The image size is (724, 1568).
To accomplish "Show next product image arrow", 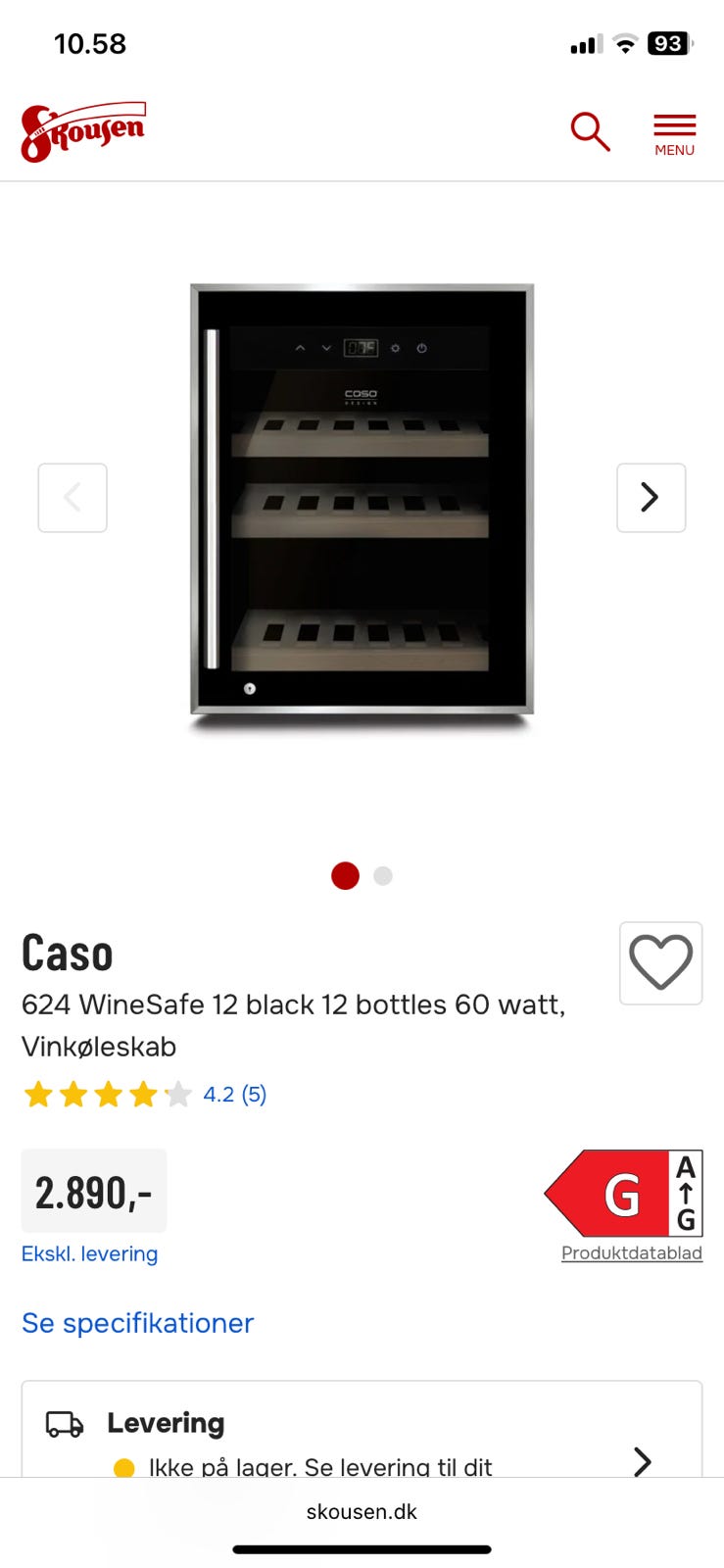I will (x=651, y=498).
